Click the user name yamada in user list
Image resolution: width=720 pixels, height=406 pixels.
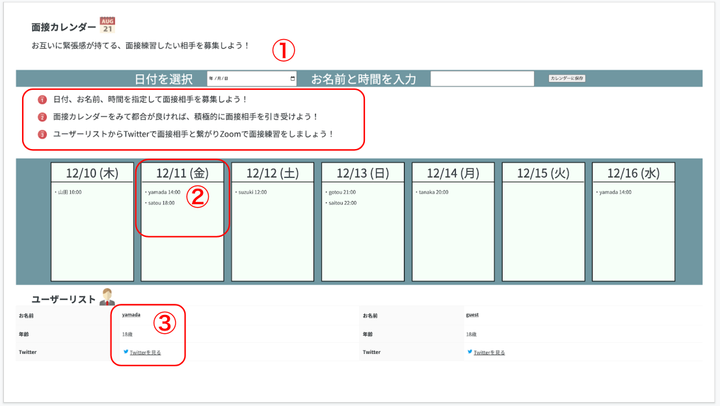click(x=131, y=315)
